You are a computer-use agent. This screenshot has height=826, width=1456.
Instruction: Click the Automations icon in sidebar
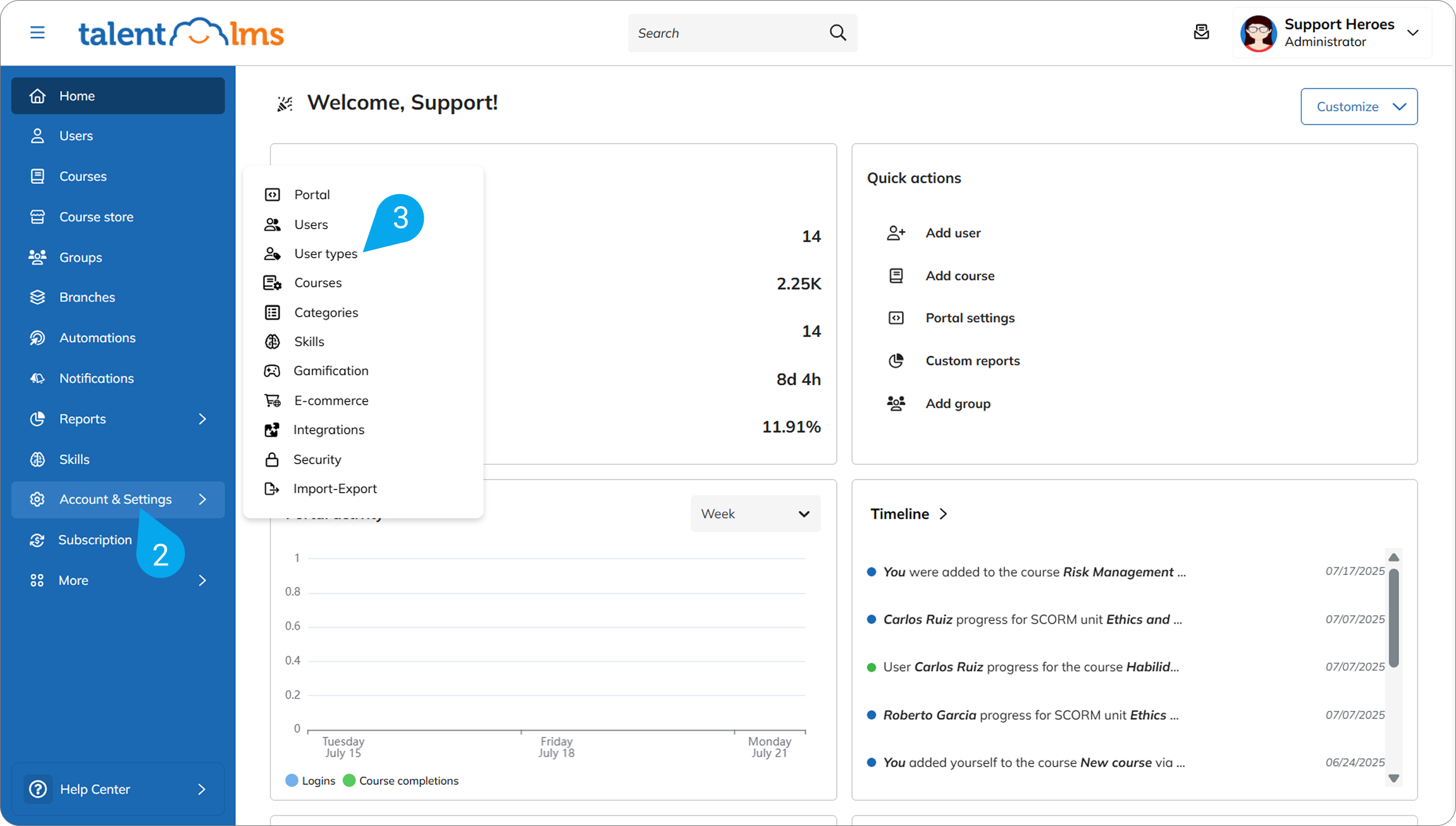(x=37, y=338)
